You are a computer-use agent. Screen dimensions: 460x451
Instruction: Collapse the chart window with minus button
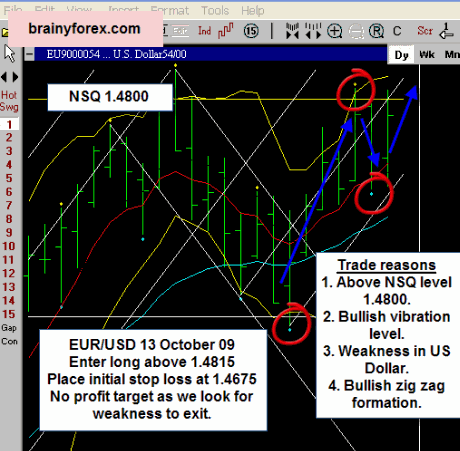click(x=29, y=54)
